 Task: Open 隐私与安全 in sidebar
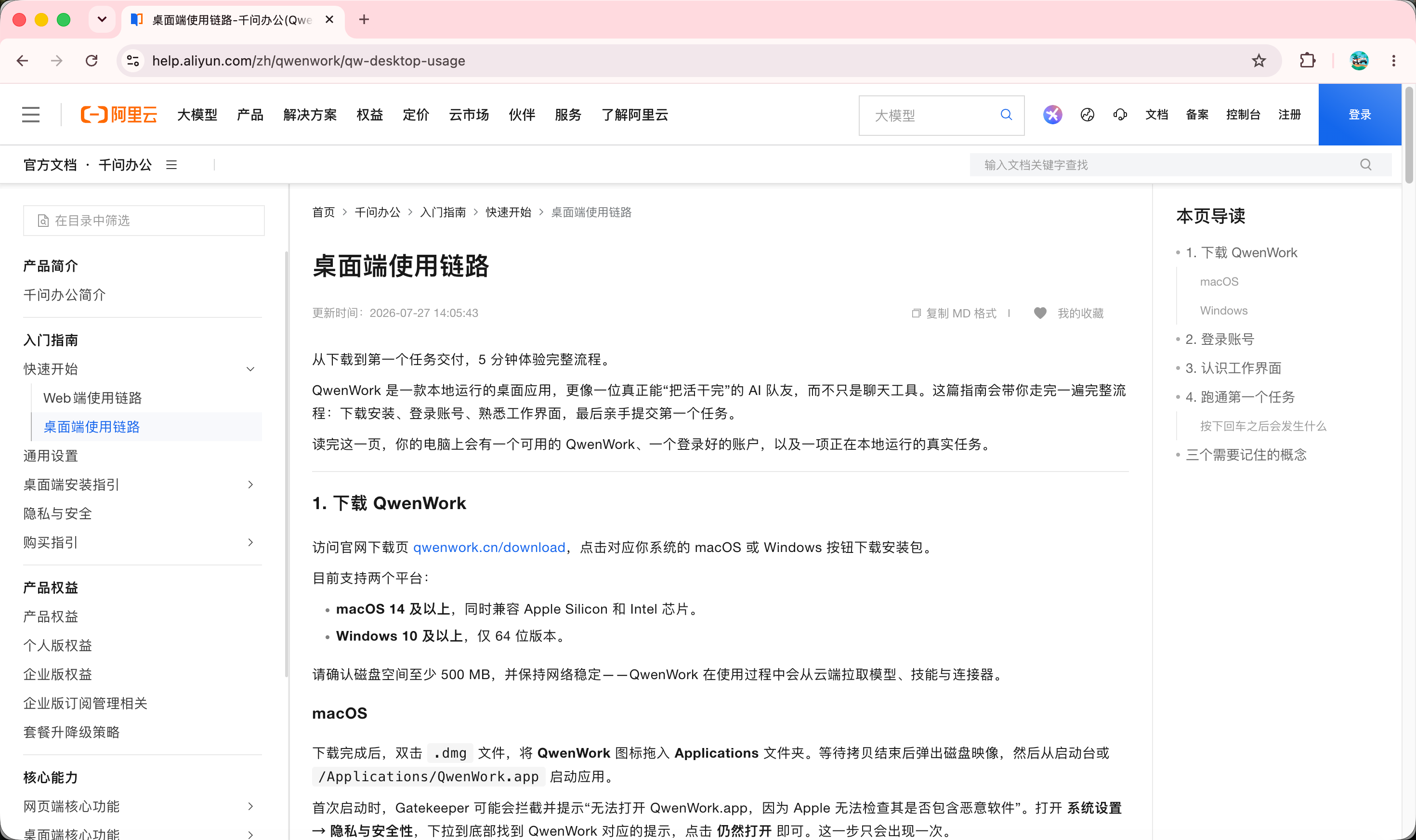pos(58,513)
